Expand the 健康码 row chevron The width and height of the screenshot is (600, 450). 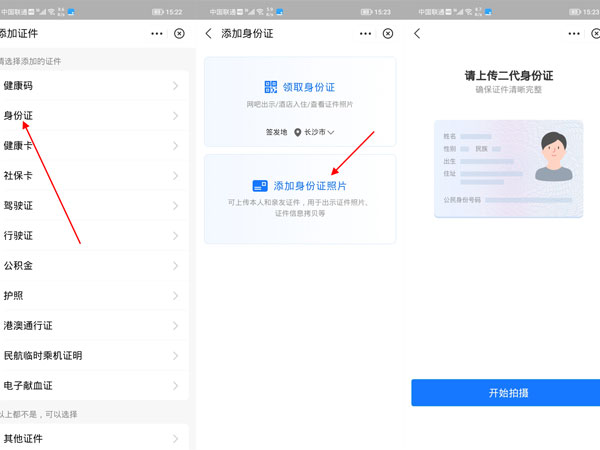175,86
